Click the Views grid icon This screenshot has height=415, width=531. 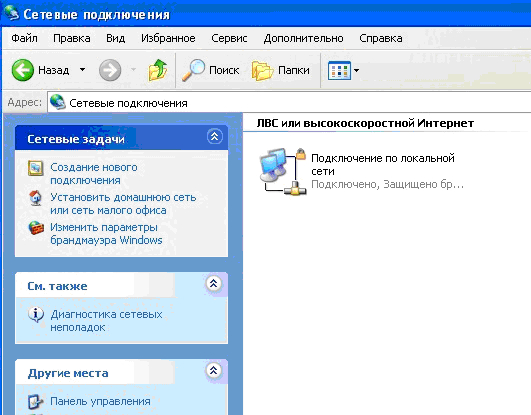tap(339, 70)
